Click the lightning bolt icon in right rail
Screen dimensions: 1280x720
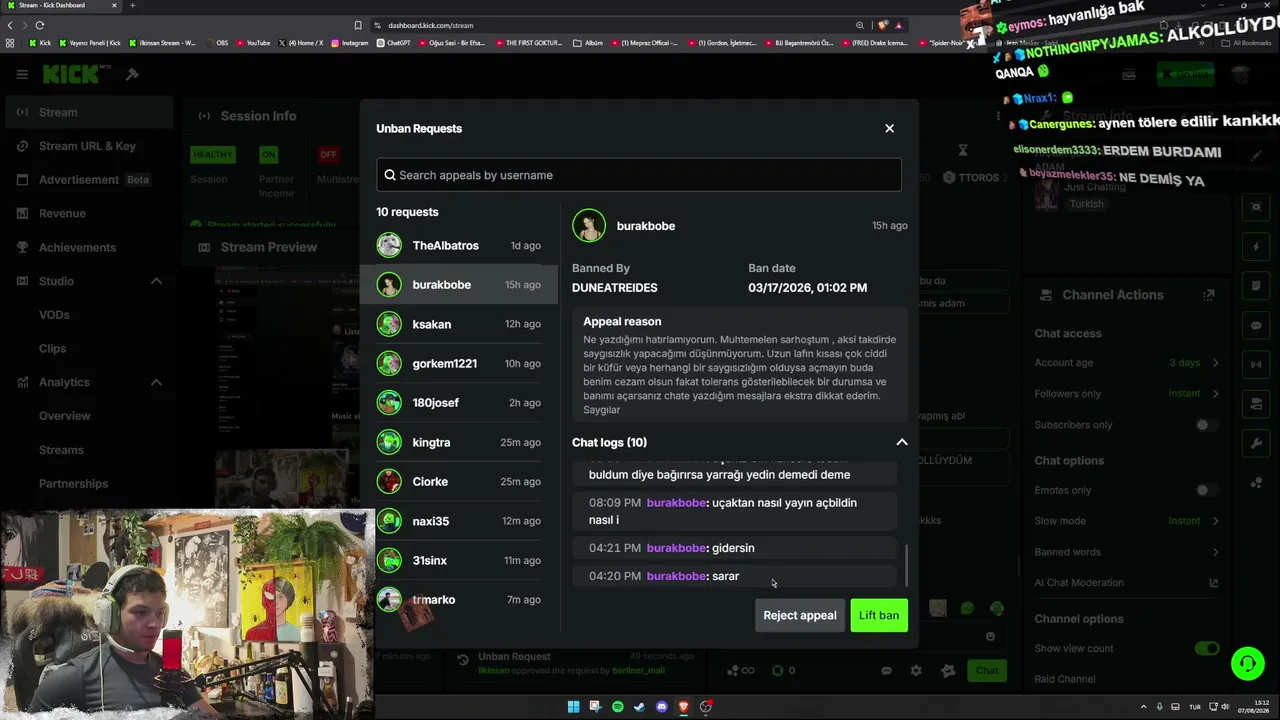tap(1257, 247)
